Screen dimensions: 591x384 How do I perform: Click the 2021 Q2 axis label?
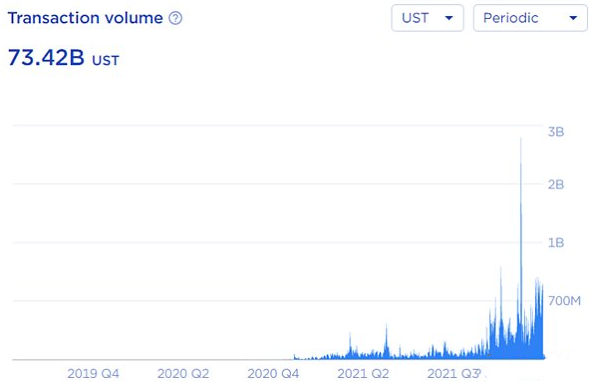click(363, 373)
